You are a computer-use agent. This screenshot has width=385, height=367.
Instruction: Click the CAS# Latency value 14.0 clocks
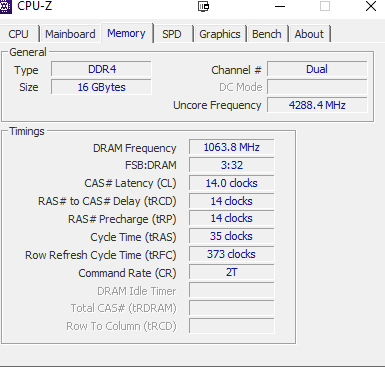pyautogui.click(x=232, y=183)
